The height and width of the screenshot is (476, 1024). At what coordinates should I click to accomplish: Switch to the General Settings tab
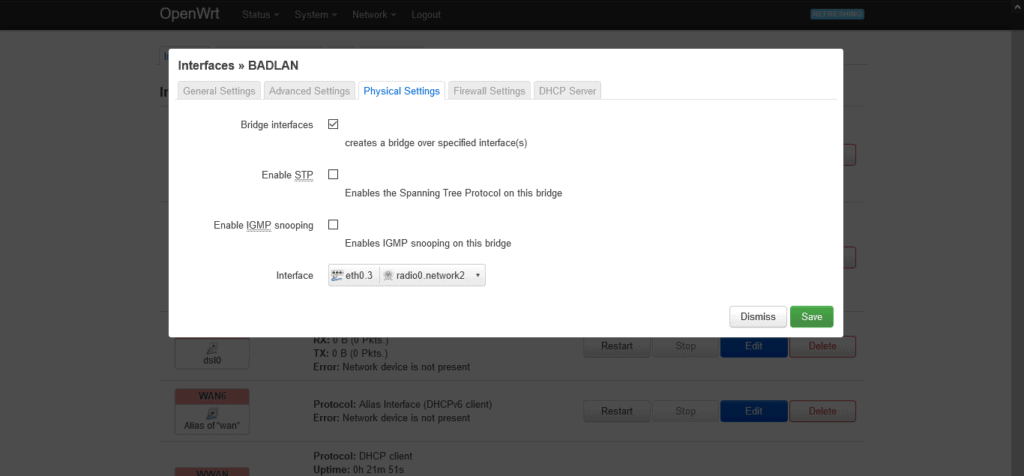(219, 91)
